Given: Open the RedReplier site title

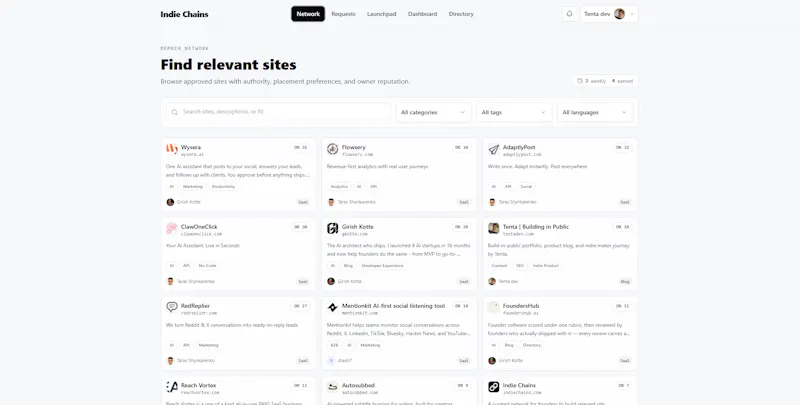Looking at the screenshot, I should coord(195,306).
